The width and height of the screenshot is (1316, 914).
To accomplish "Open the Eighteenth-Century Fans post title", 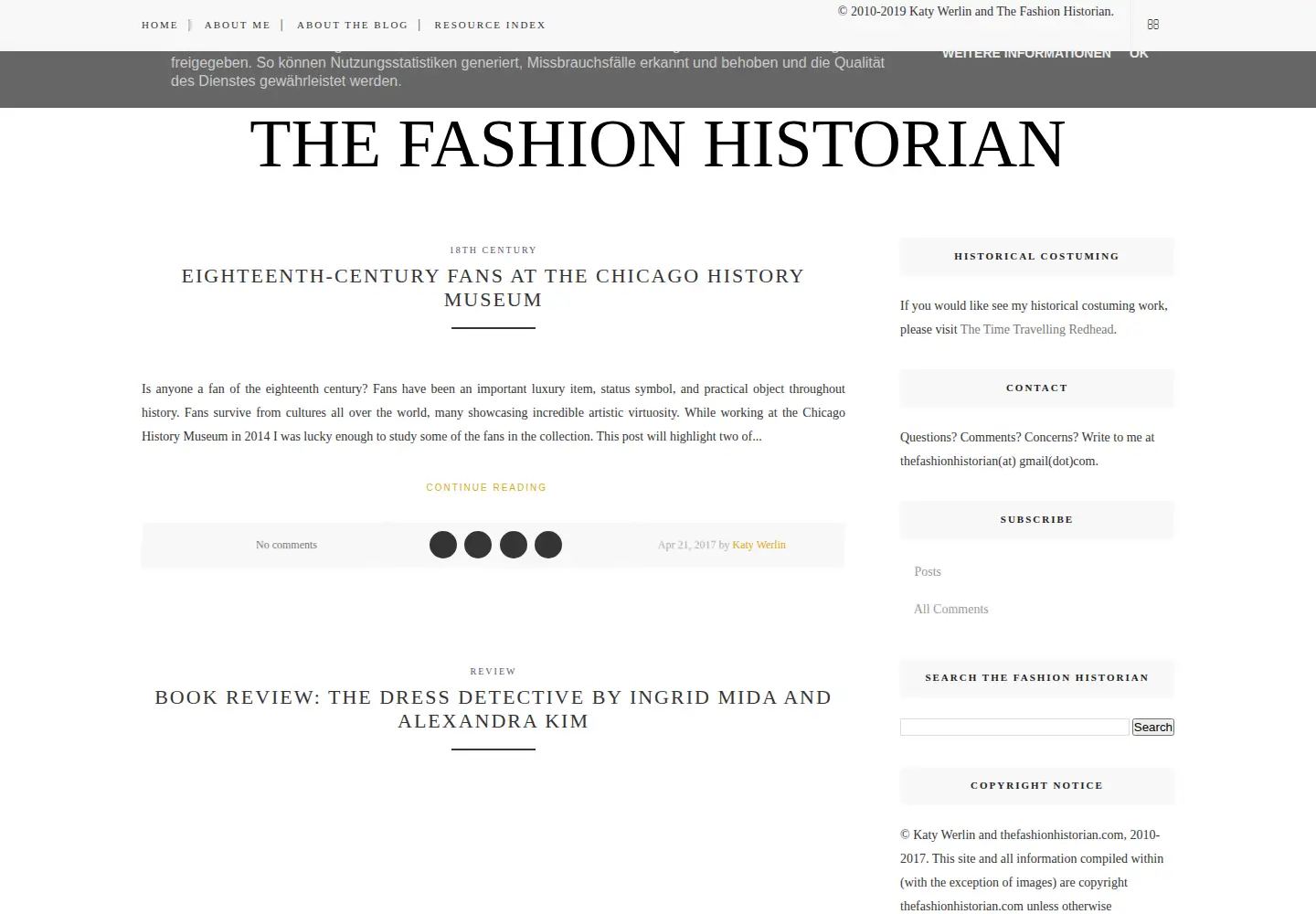I will 493,288.
